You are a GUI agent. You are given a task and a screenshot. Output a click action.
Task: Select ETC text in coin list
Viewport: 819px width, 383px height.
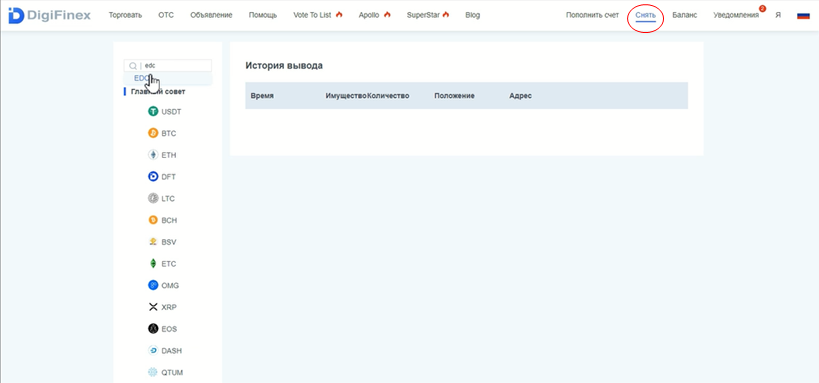point(169,264)
